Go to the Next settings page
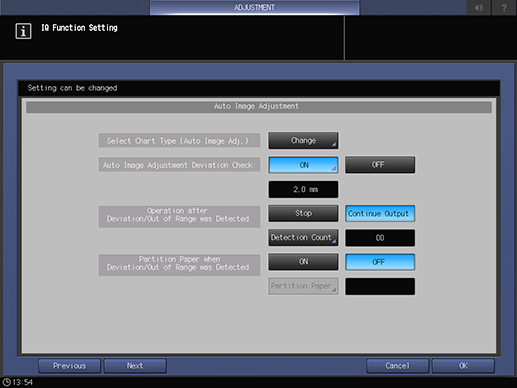The height and width of the screenshot is (388, 517). click(135, 366)
